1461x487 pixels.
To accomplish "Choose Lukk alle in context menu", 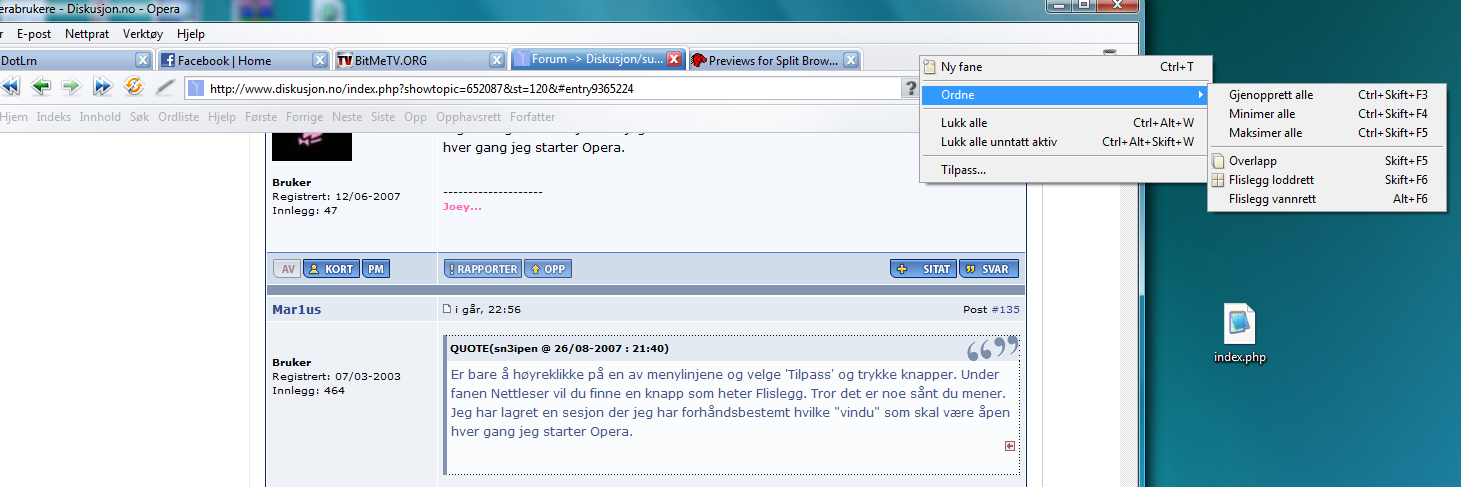I will pyautogui.click(x=1064, y=123).
